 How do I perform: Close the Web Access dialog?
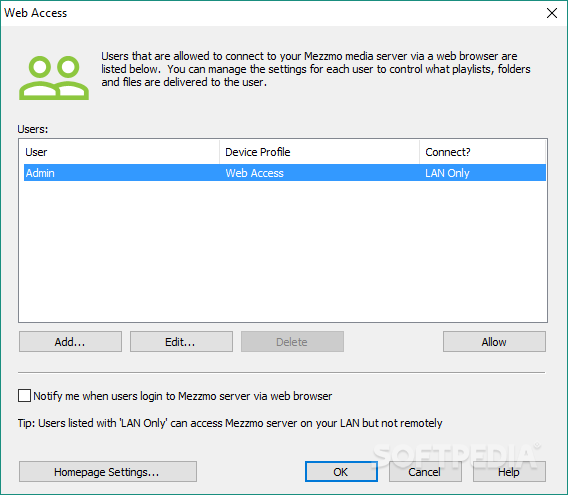click(x=552, y=13)
